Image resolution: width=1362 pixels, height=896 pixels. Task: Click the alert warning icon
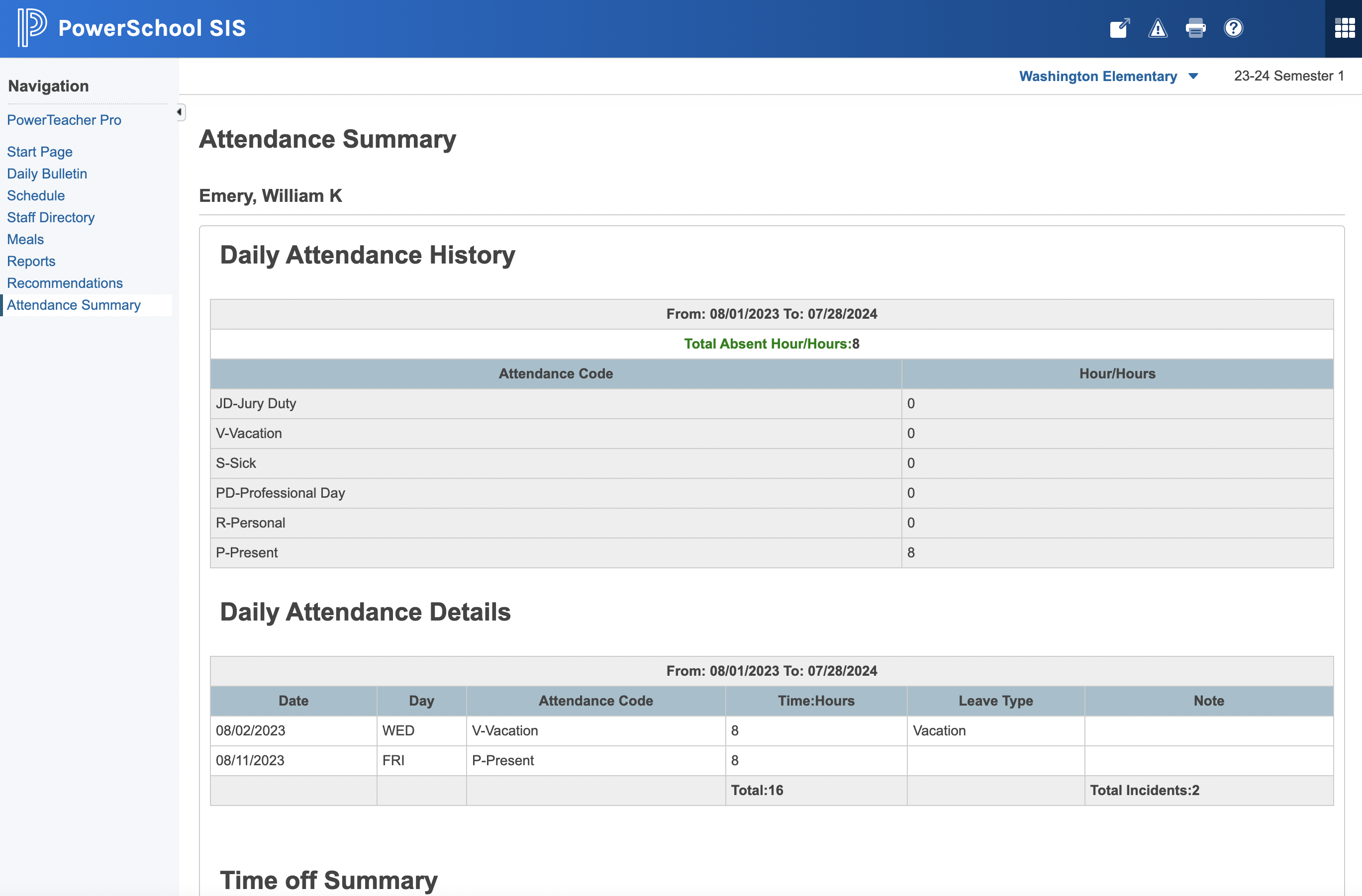coord(1157,27)
